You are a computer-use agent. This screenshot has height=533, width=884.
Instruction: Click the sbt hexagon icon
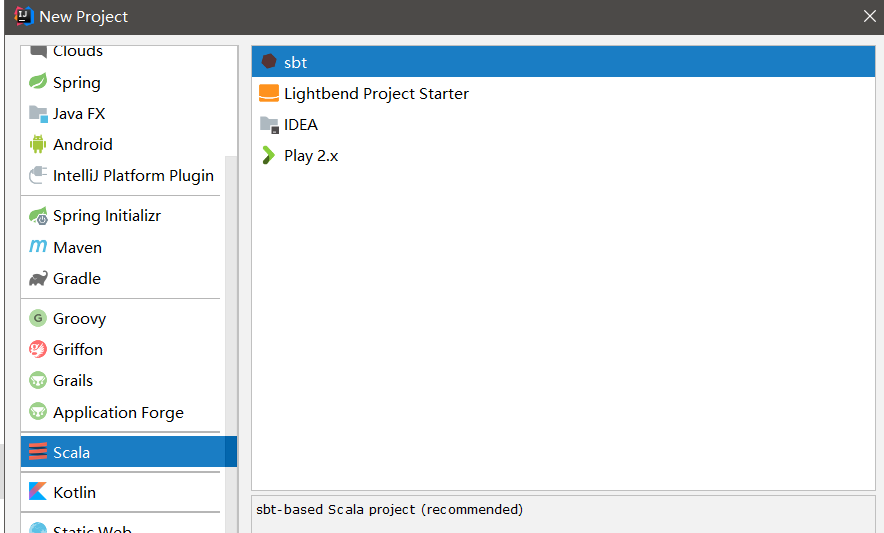pyautogui.click(x=268, y=62)
